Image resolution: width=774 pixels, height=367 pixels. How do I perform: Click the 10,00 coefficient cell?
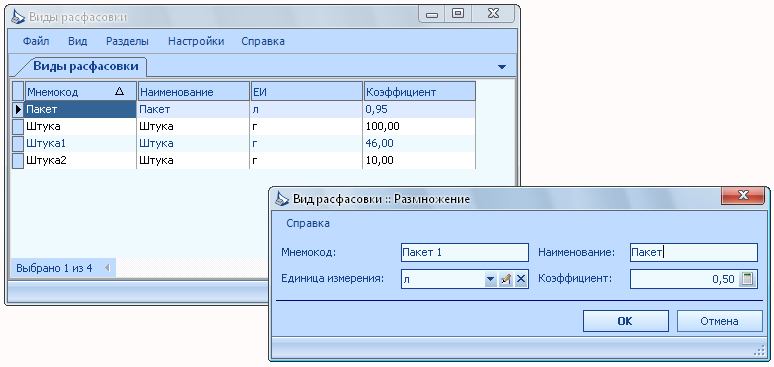(420, 161)
